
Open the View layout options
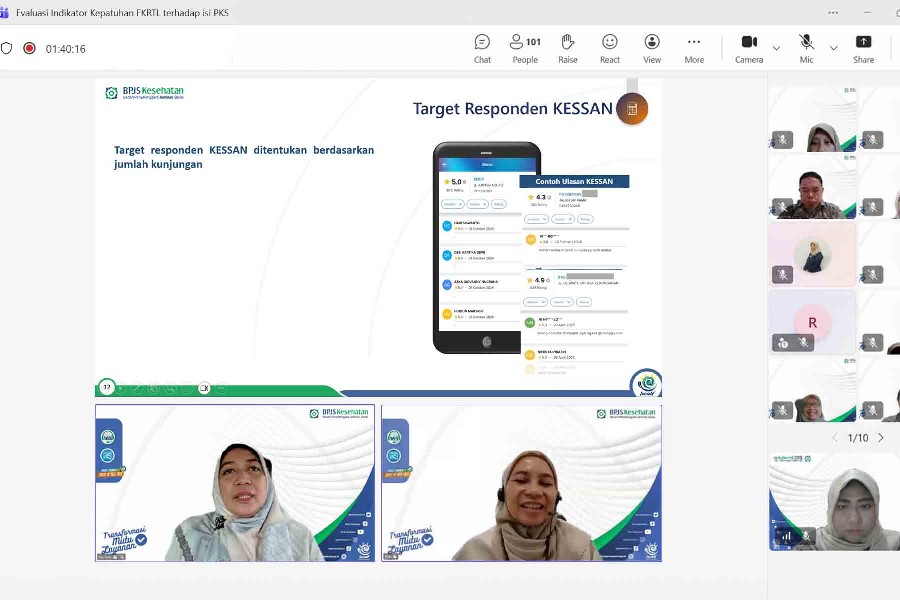click(x=652, y=49)
